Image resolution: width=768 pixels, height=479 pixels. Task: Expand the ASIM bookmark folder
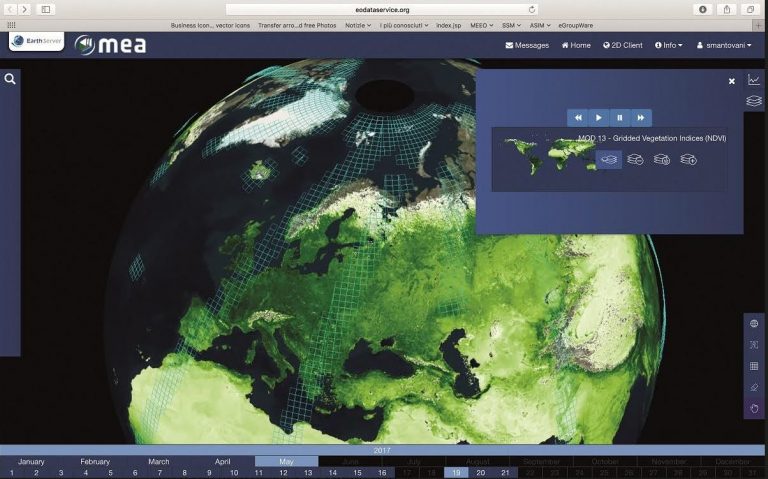[x=540, y=25]
